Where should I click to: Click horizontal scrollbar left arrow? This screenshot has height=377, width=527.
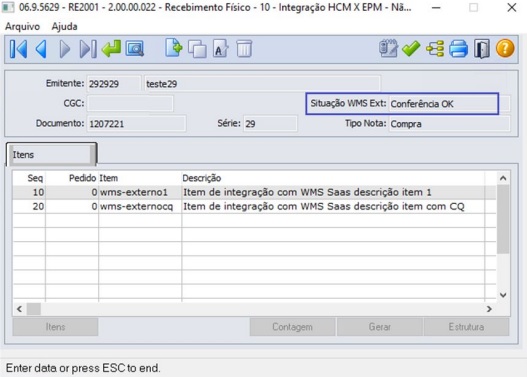pyautogui.click(x=19, y=308)
